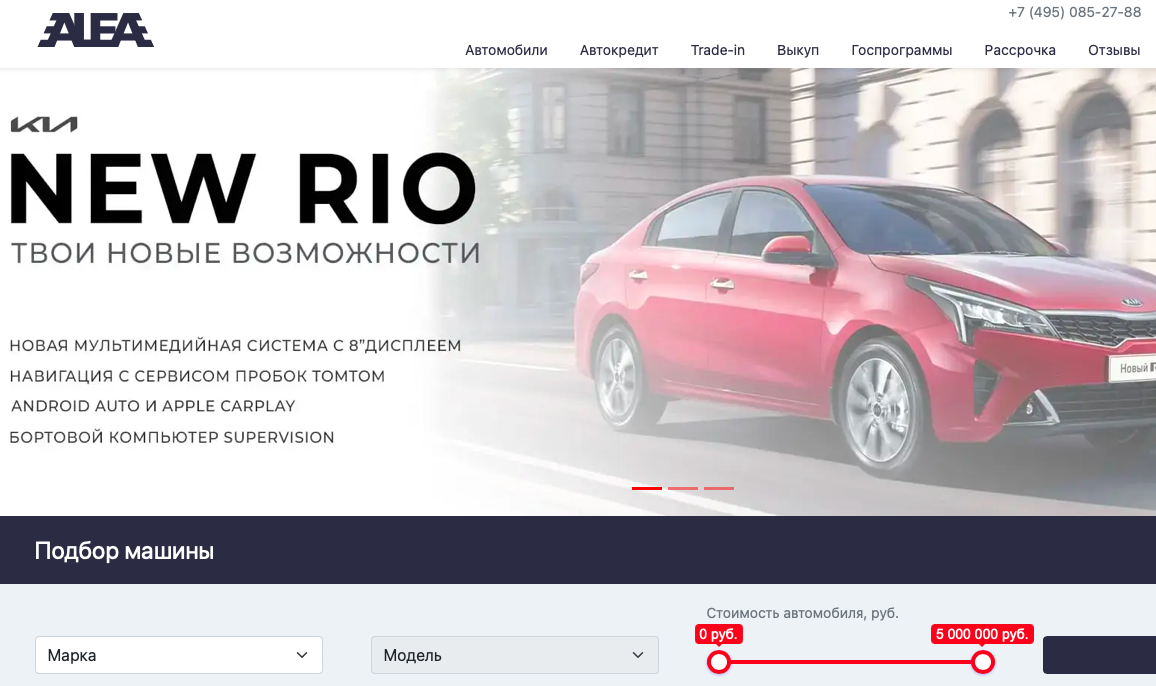This screenshot has width=1156, height=686.
Task: Click the НОВАЯ МУЛЬТИМЕДИЙНАЯ СИСТЕМА line
Action: (x=235, y=345)
